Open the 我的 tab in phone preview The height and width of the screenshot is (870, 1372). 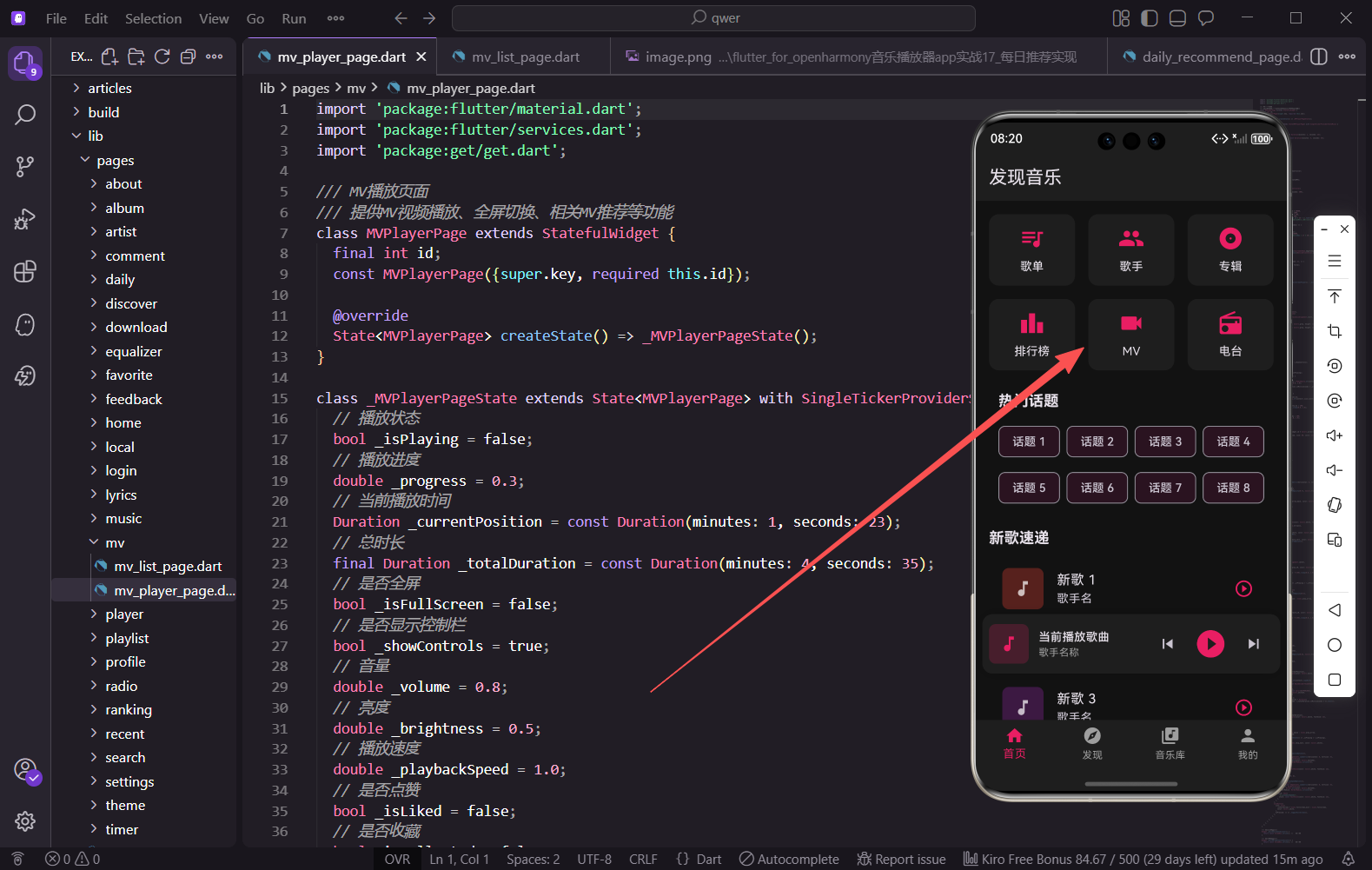[x=1248, y=744]
